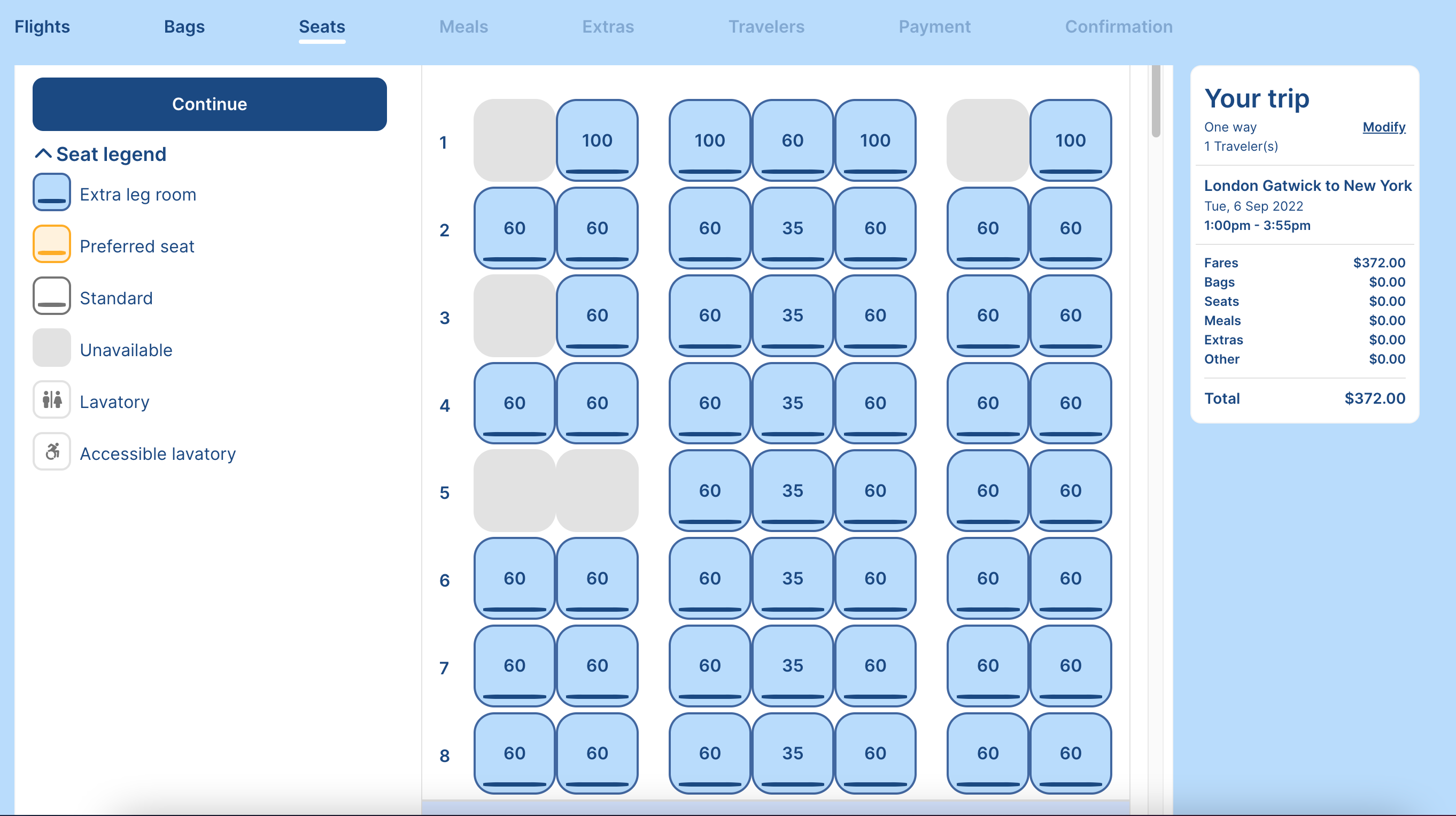This screenshot has height=816, width=1456.
Task: Click the preferred seat icon
Action: pos(51,245)
